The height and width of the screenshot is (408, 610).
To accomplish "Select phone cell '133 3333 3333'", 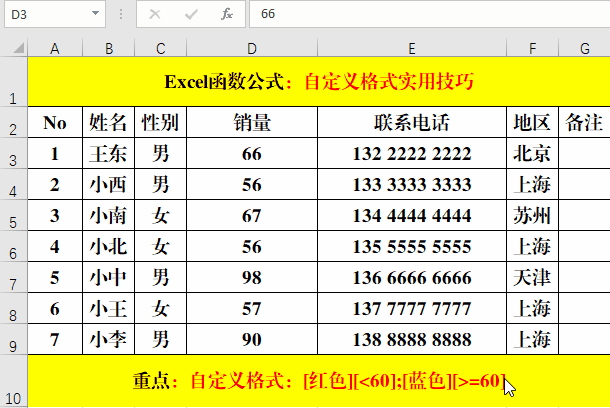I will pos(412,184).
